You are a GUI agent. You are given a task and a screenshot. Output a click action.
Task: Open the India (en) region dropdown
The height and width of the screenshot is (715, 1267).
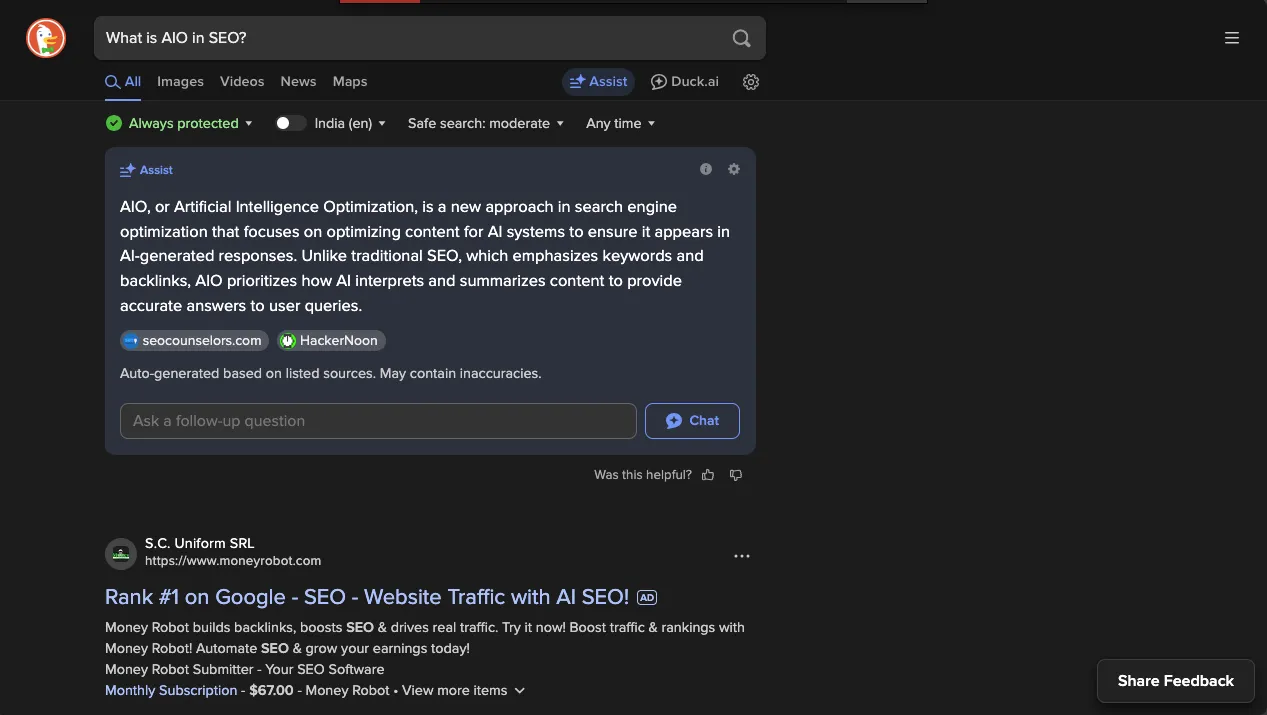point(351,123)
